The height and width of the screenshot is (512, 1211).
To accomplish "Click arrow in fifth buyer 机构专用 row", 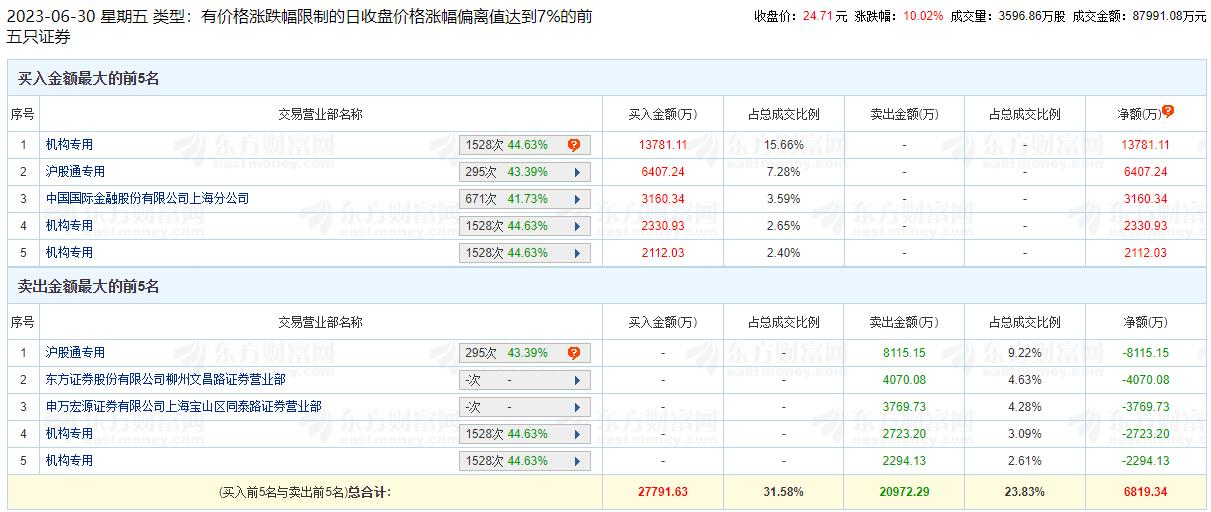I will pyautogui.click(x=577, y=253).
